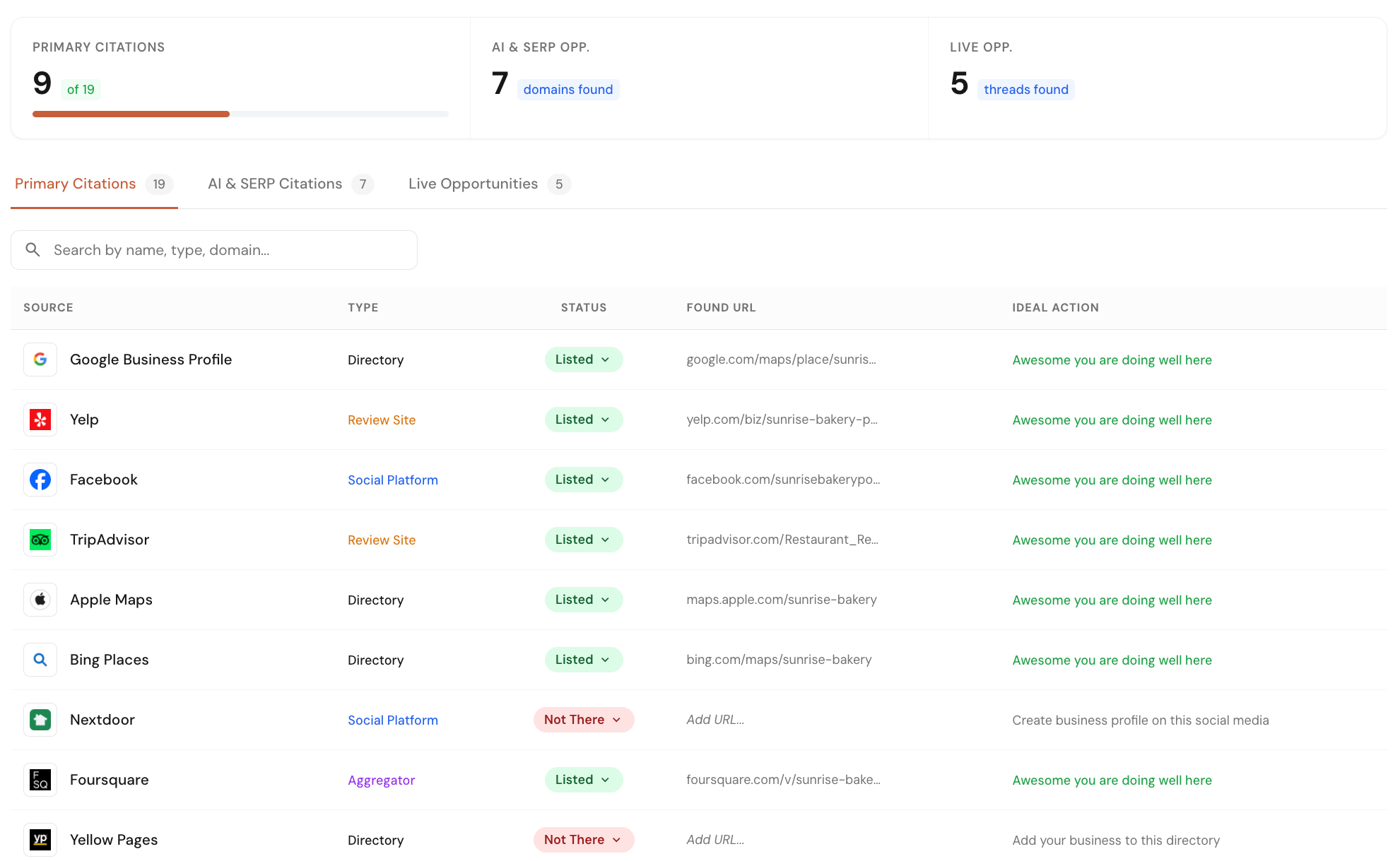Click the primary citations progress bar
This screenshot has height=861, width=1400.
click(x=240, y=114)
